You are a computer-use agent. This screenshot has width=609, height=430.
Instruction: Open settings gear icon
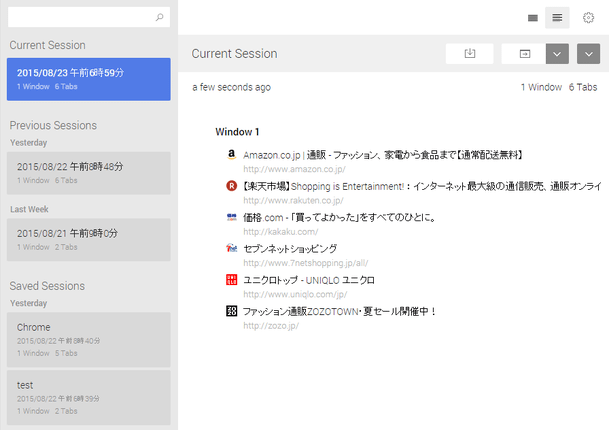tap(588, 18)
